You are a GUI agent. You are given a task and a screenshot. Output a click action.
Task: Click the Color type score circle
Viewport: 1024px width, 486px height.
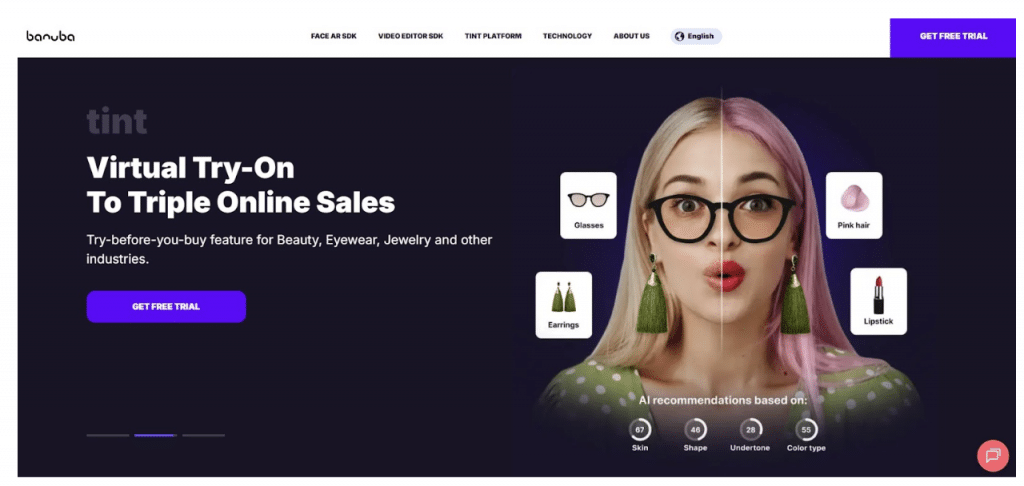[806, 430]
